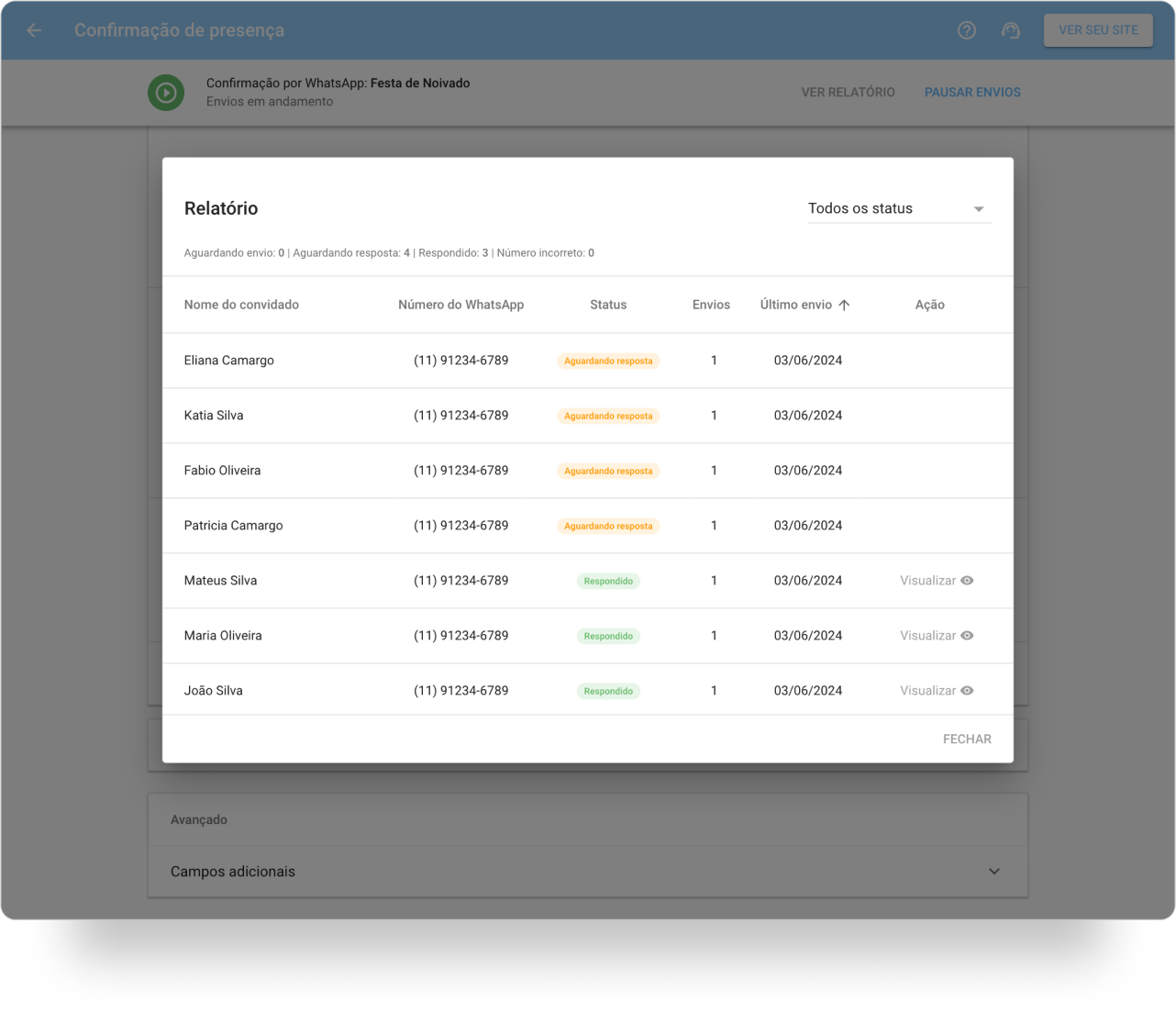Click the Envios column header

click(711, 305)
